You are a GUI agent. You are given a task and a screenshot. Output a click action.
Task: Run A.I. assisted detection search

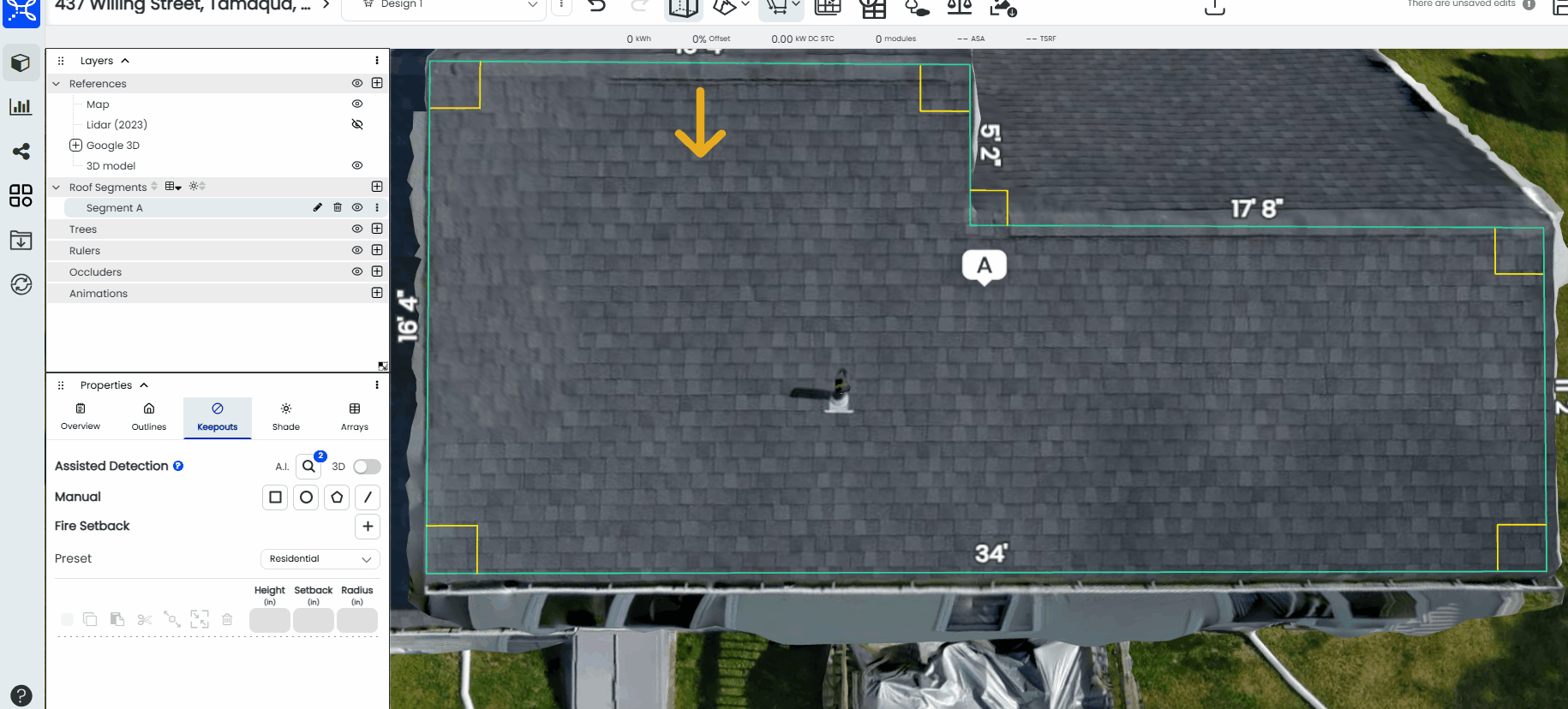(308, 467)
